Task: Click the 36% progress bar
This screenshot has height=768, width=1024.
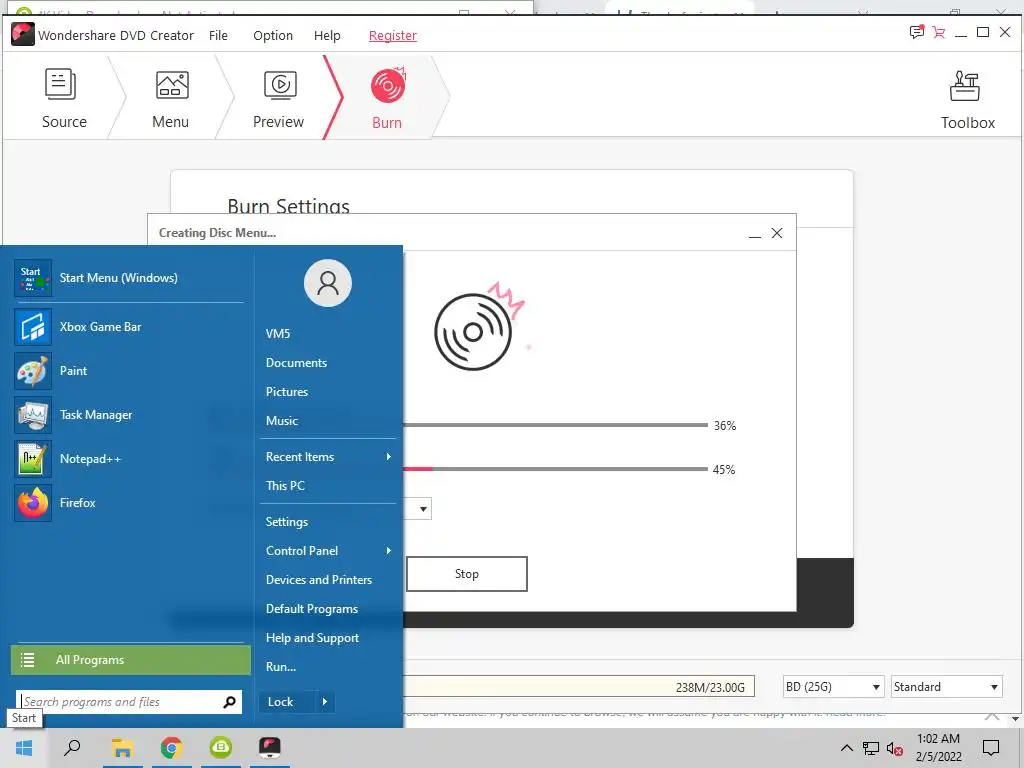Action: coord(555,425)
